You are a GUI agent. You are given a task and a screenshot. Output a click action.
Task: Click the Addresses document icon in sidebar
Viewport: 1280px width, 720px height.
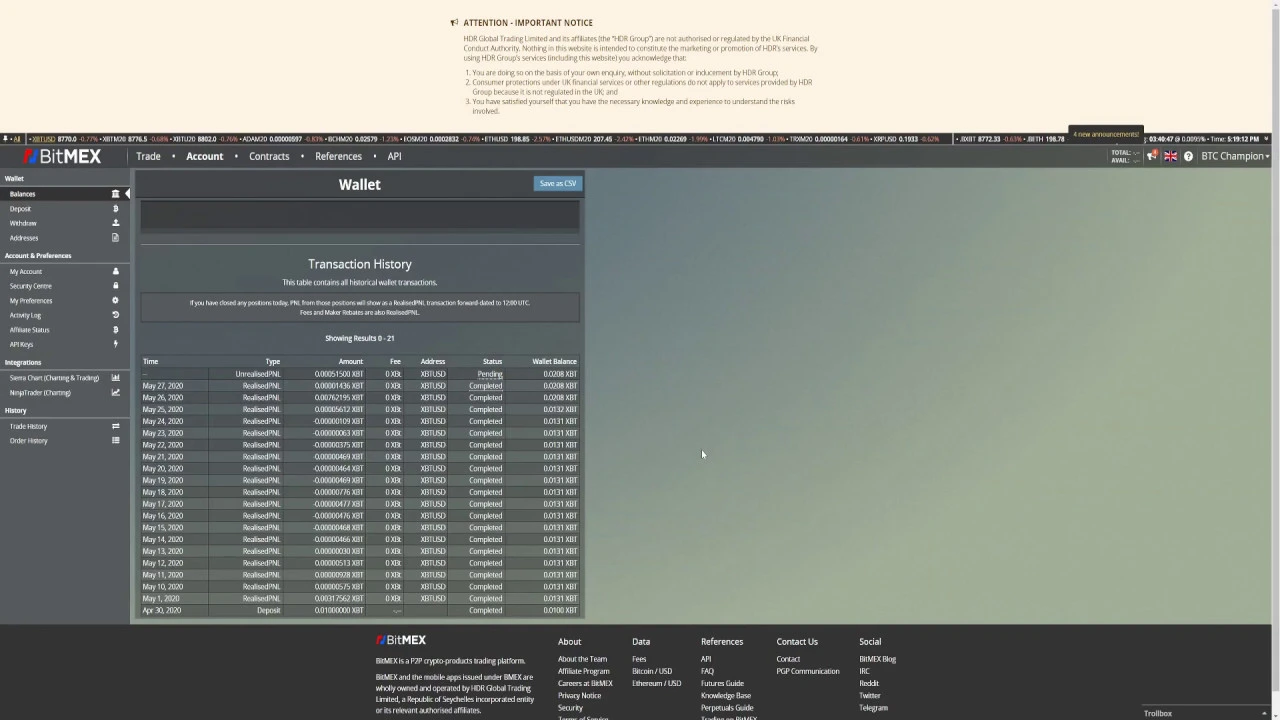click(115, 238)
